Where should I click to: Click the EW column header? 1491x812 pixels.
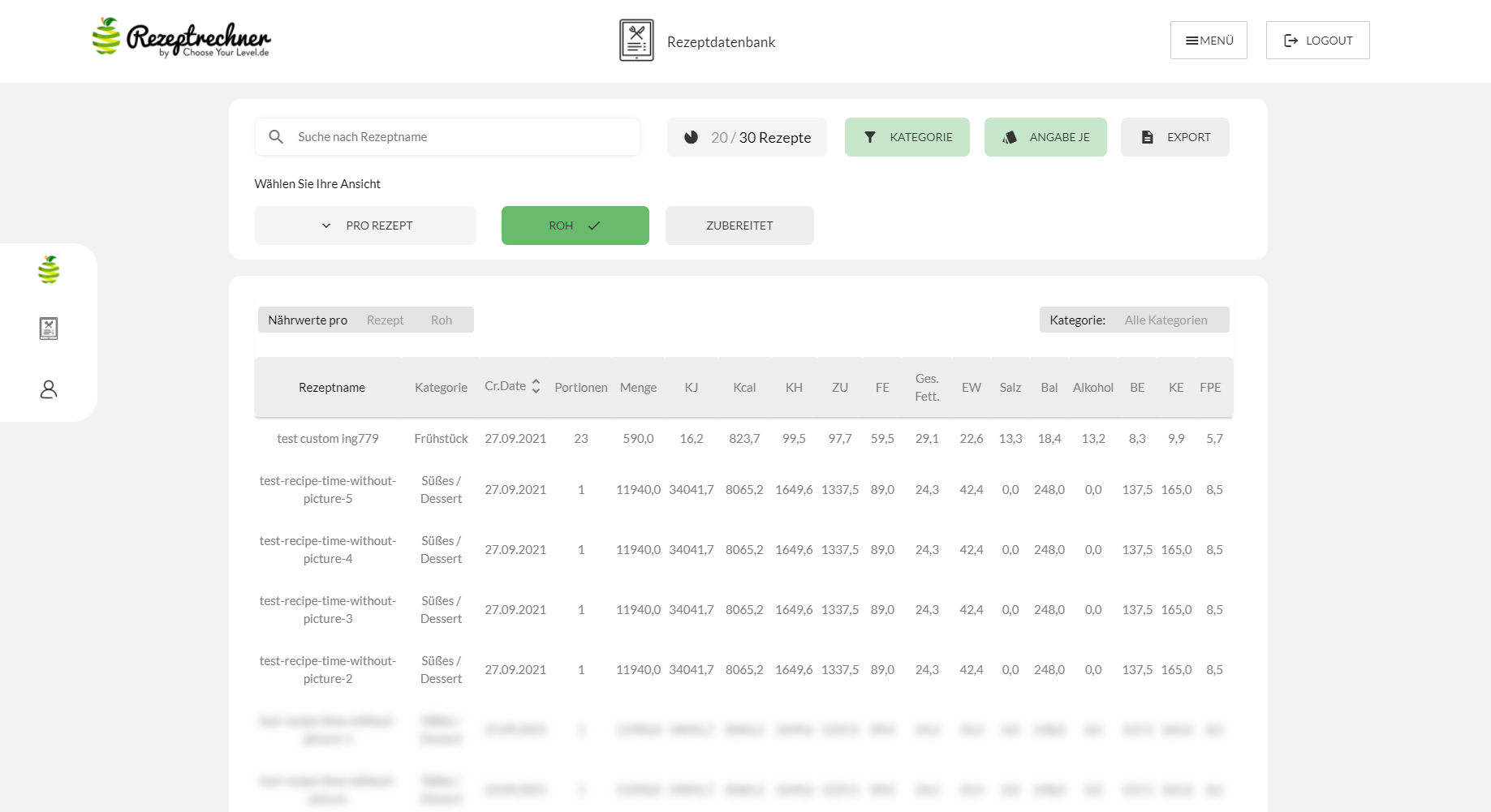(972, 388)
